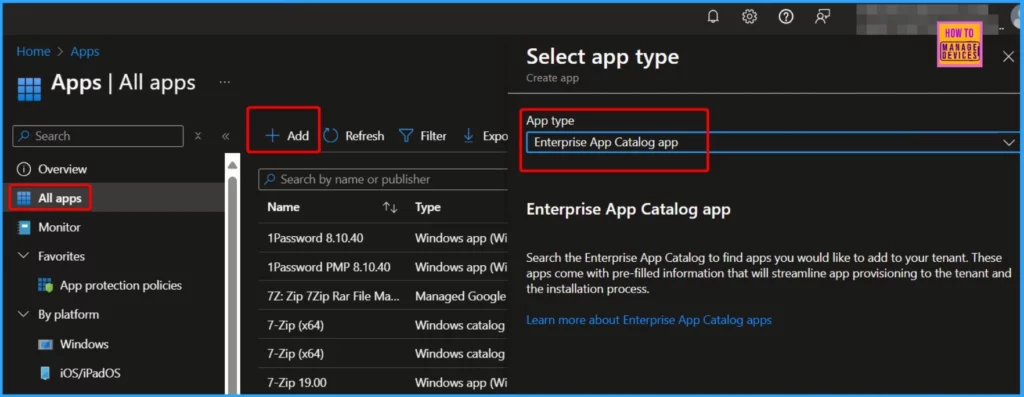Click the Managed Google type cell
Image resolution: width=1024 pixels, height=397 pixels.
[460, 296]
